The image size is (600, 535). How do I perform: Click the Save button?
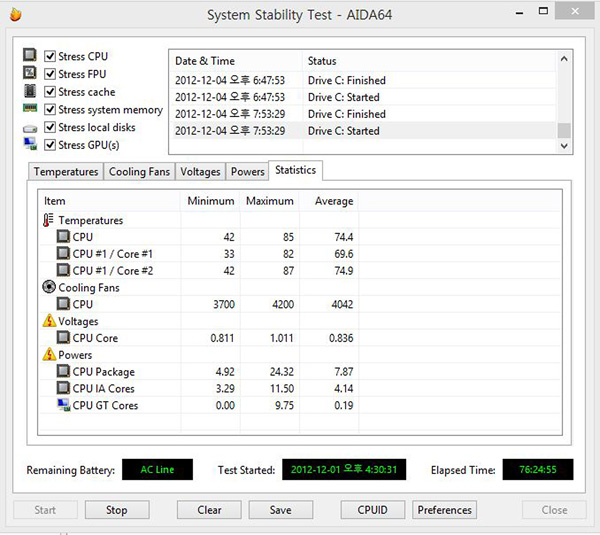point(280,510)
